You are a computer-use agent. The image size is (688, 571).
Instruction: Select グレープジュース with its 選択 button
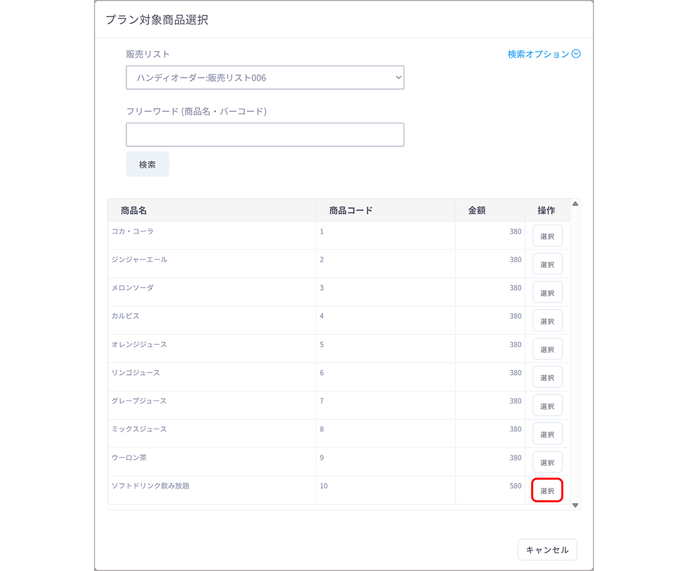point(547,406)
